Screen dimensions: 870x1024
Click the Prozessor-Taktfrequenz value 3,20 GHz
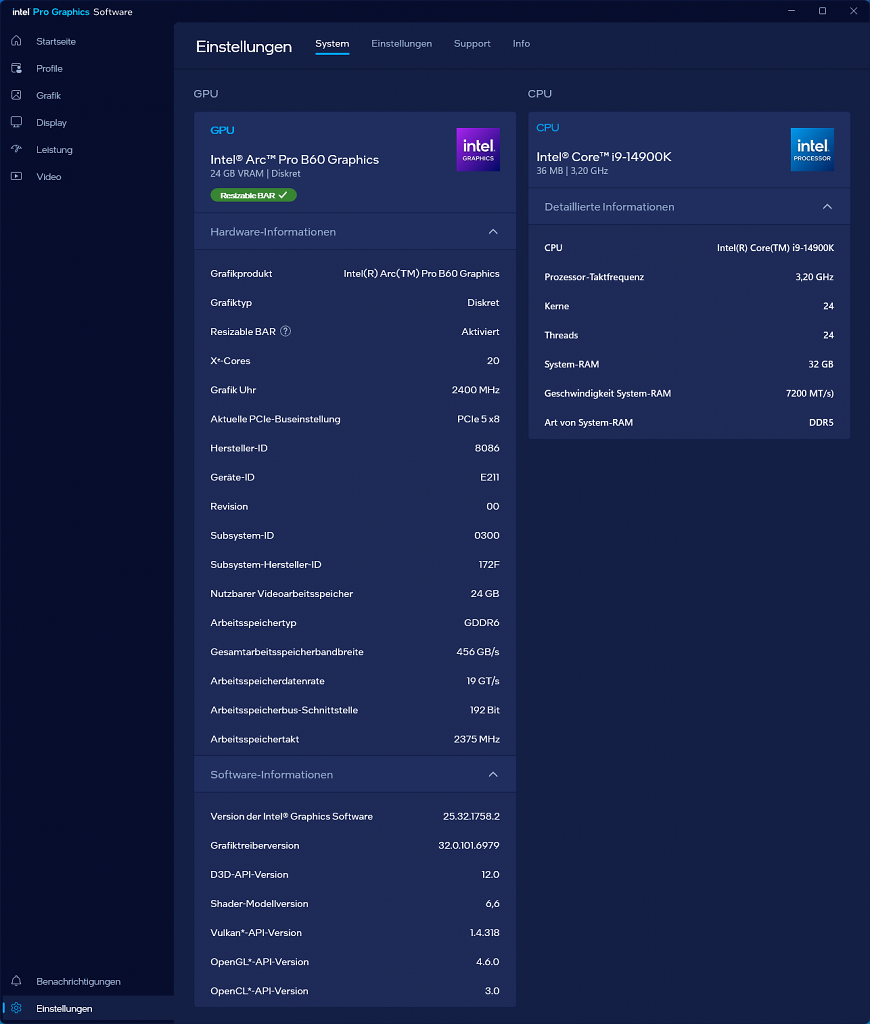click(814, 277)
